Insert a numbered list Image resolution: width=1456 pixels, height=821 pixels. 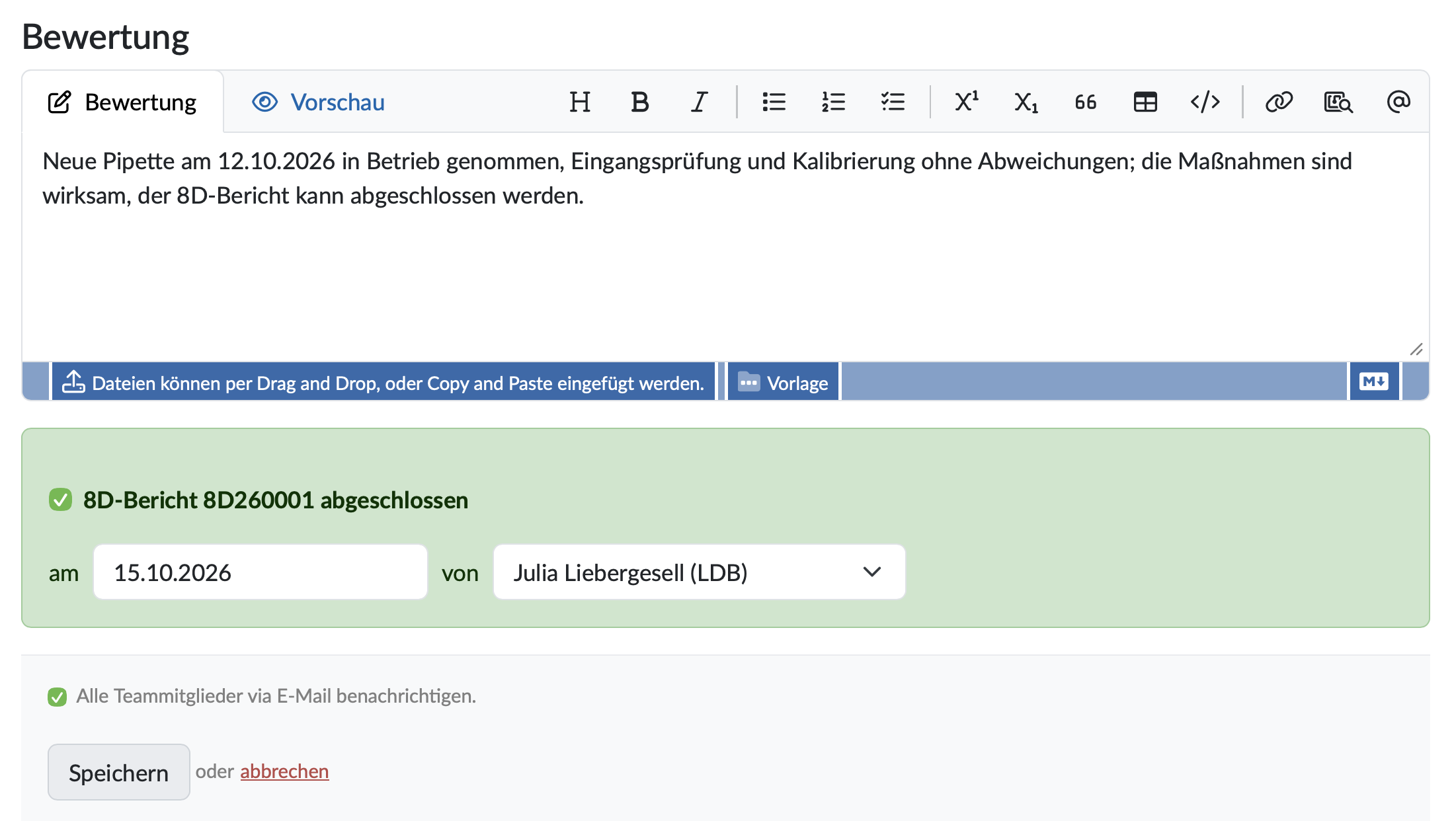[833, 102]
